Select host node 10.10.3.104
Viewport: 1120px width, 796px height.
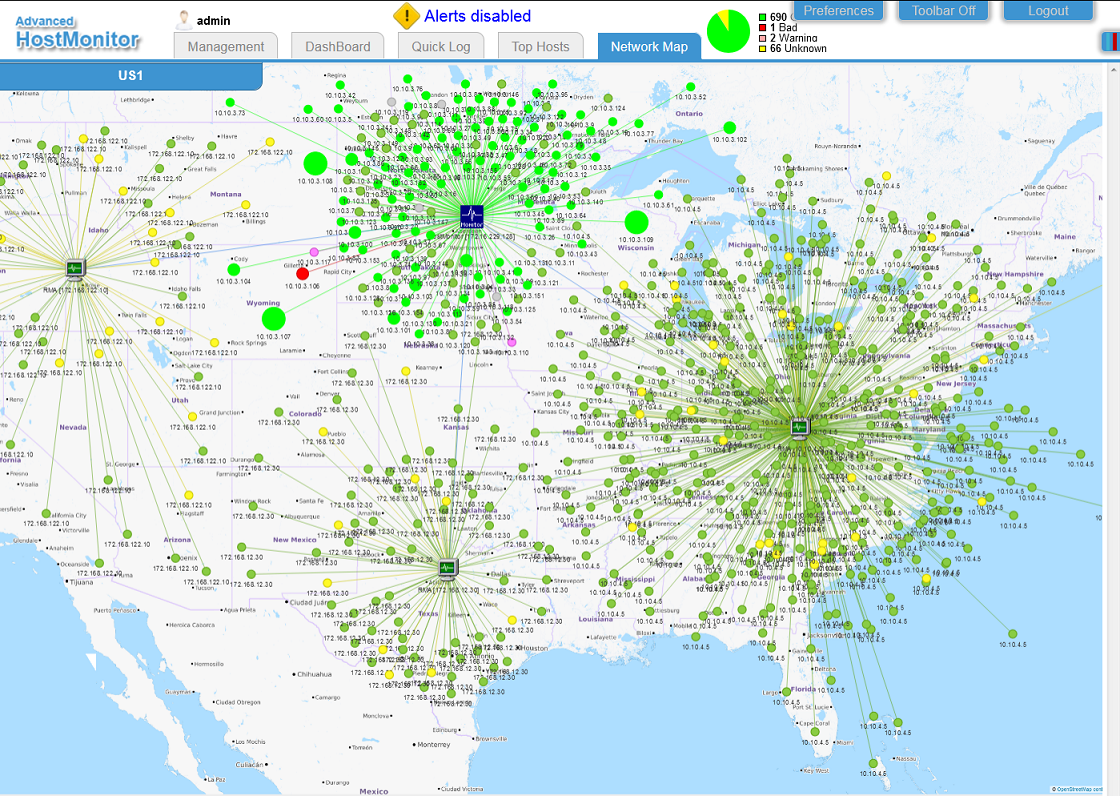coord(234,269)
